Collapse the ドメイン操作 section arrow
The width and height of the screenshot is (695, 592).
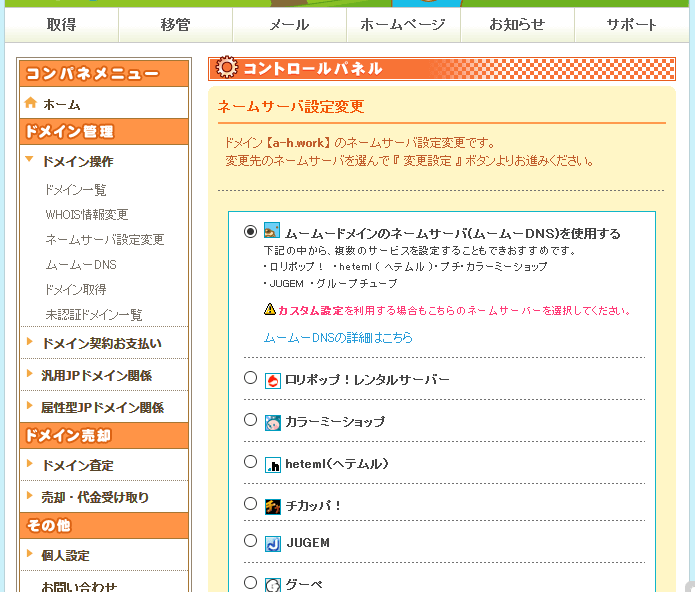point(29,159)
